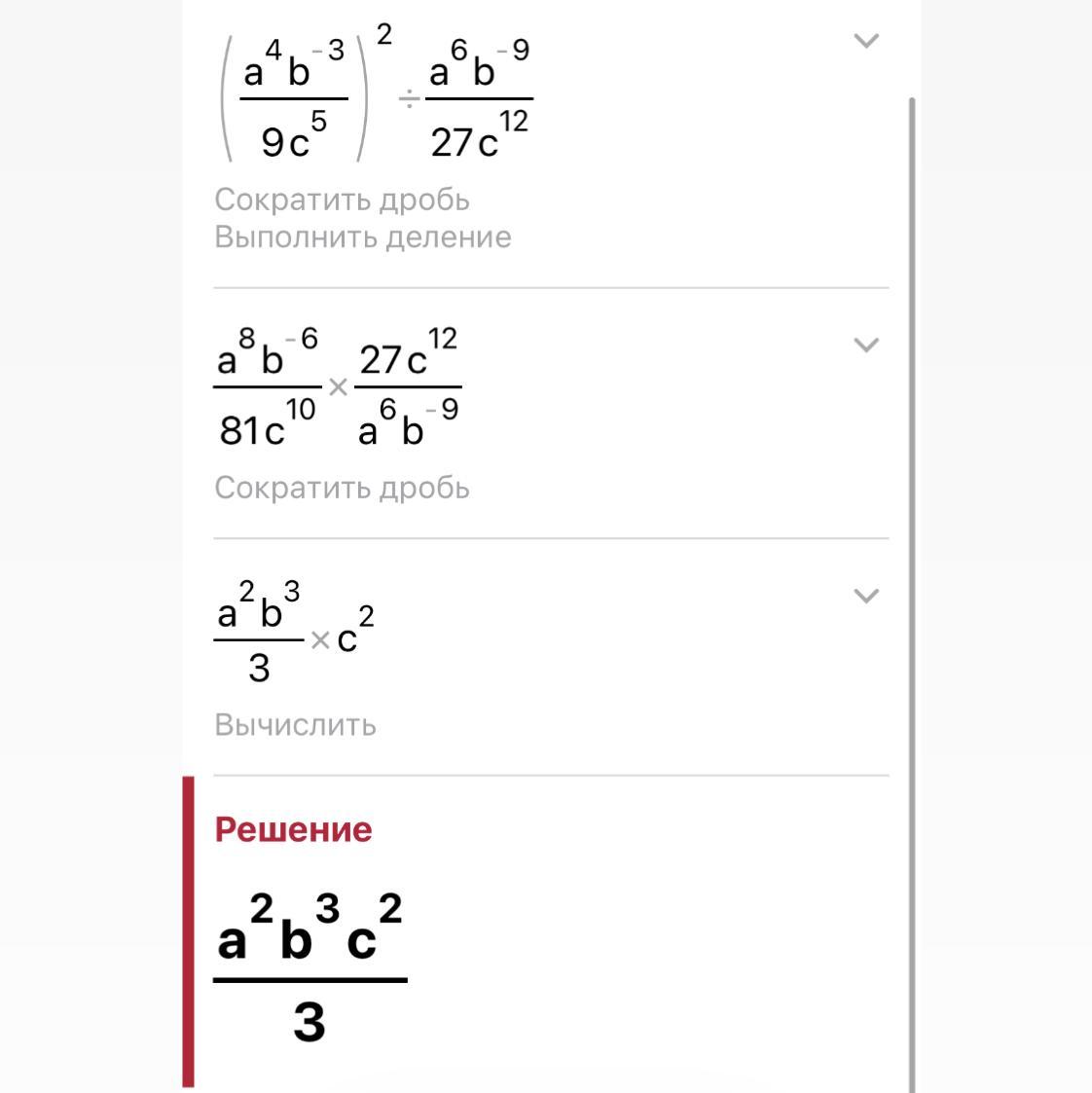Expand the Вычислить step chevron
Image resolution: width=1092 pixels, height=1093 pixels.
coord(865,596)
